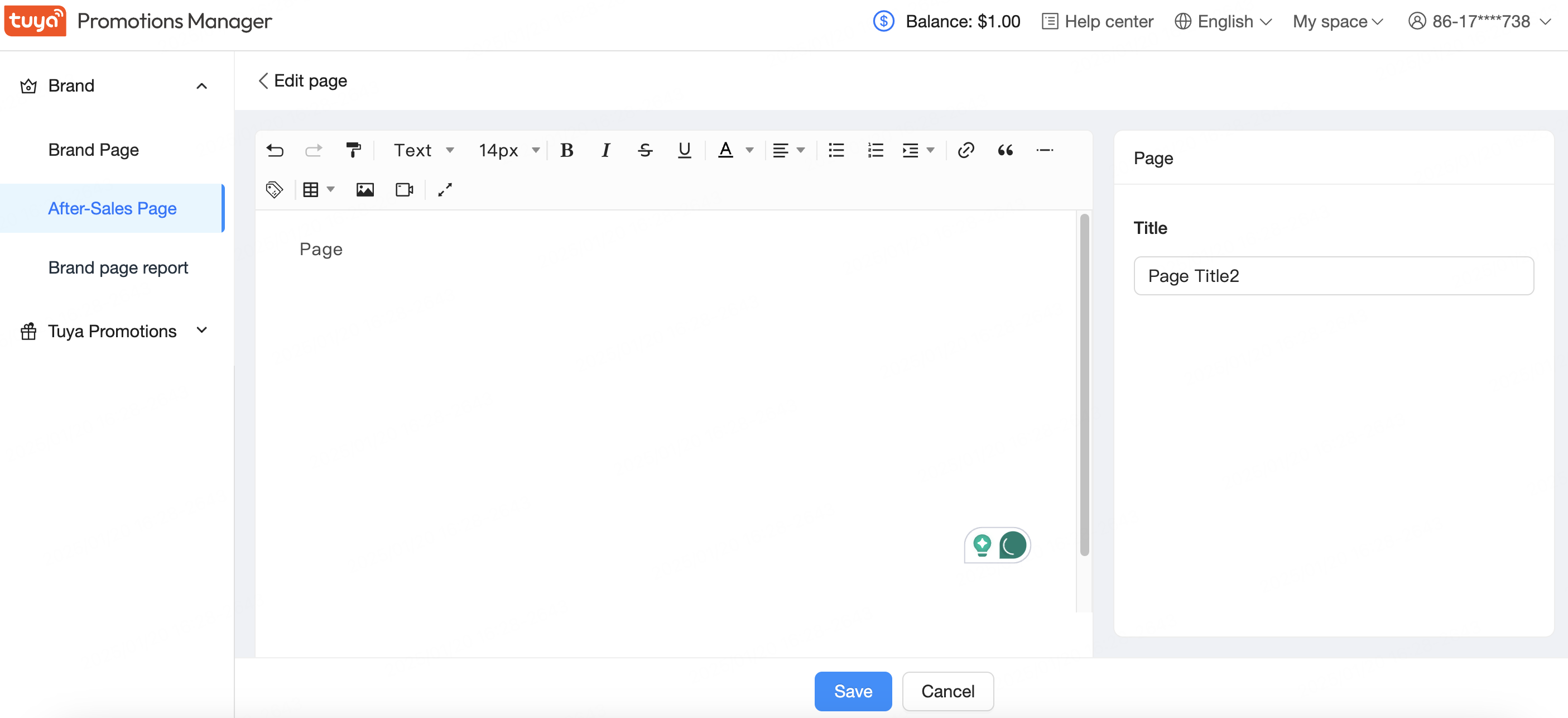1568x718 pixels.
Task: Click the redo arrow icon
Action: (x=314, y=150)
